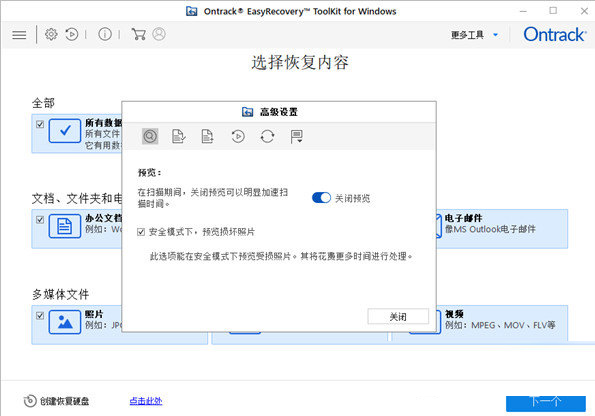Uncheck the 照片 checkbox
Viewport: 595px width, 416px height.
[x=40, y=315]
